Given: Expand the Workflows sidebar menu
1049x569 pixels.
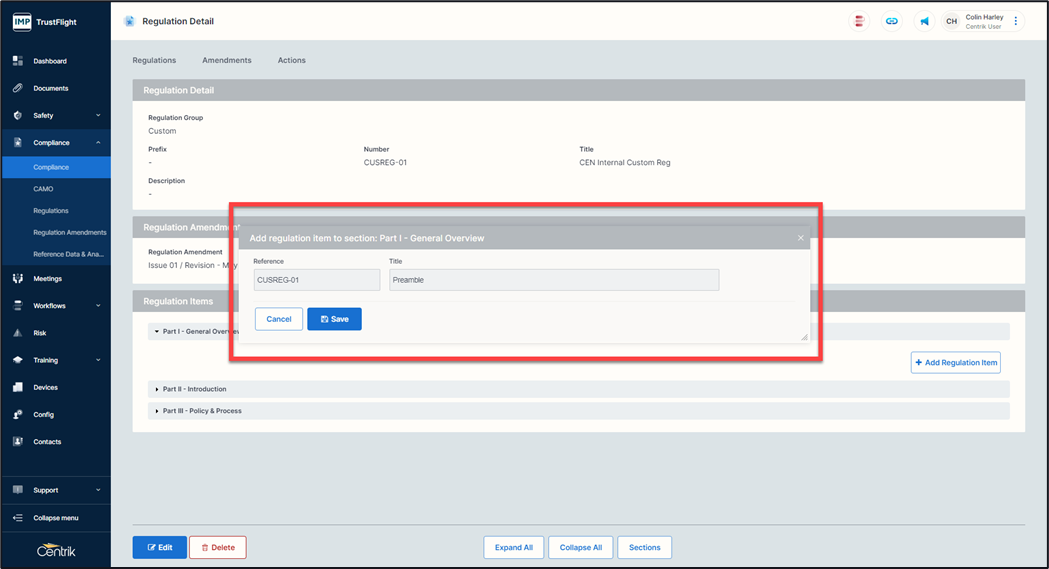Looking at the screenshot, I should tap(98, 306).
